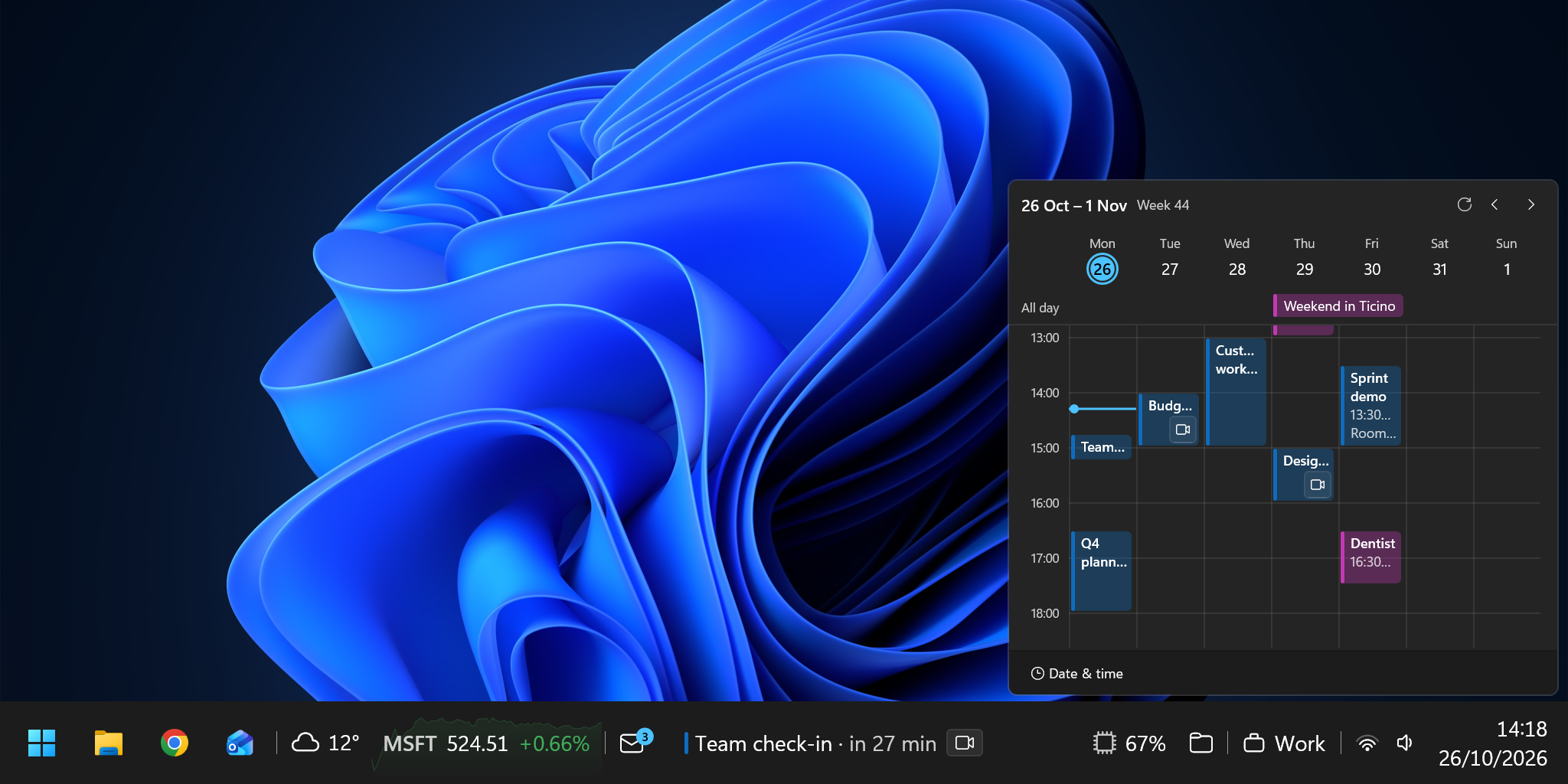1568x784 pixels.
Task: Open the Weekend in Ticino all-day event
Action: pyautogui.click(x=1338, y=305)
